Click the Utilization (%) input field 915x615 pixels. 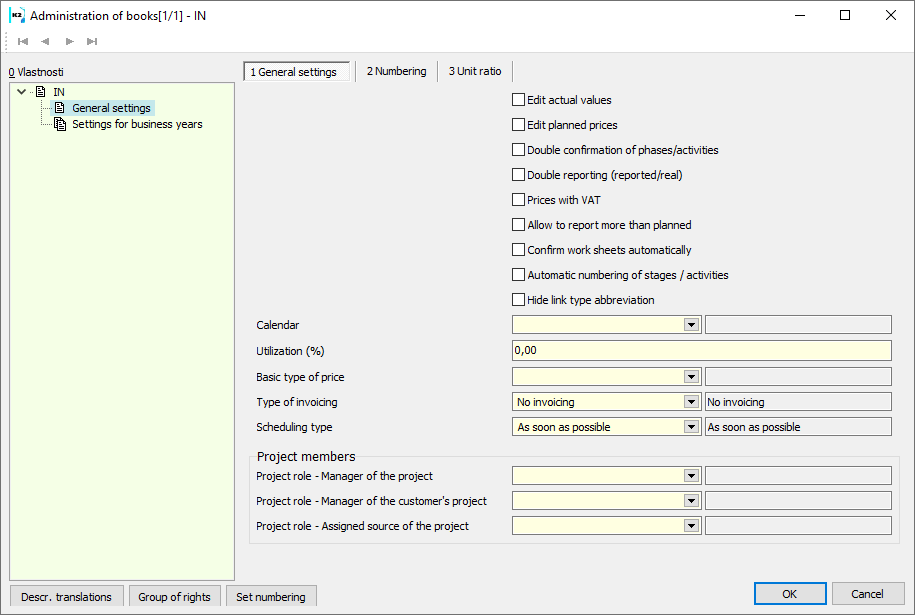point(701,351)
